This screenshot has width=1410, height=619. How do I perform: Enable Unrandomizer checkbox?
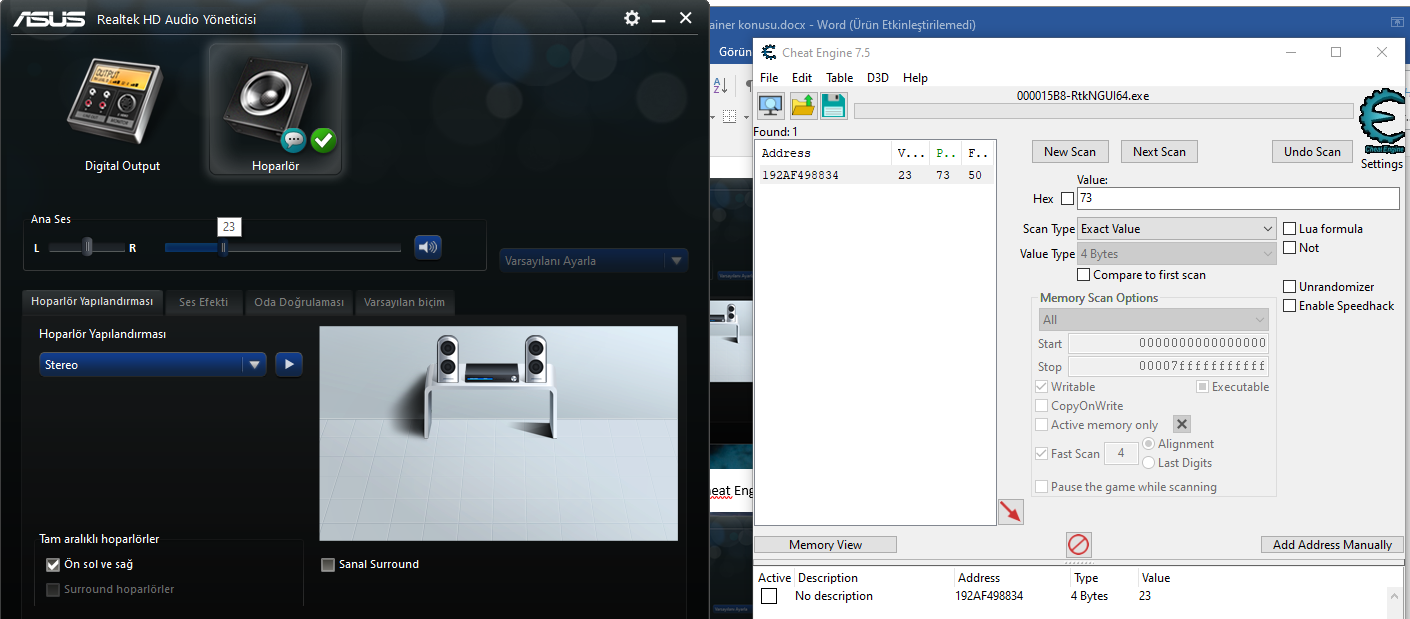[x=1290, y=287]
